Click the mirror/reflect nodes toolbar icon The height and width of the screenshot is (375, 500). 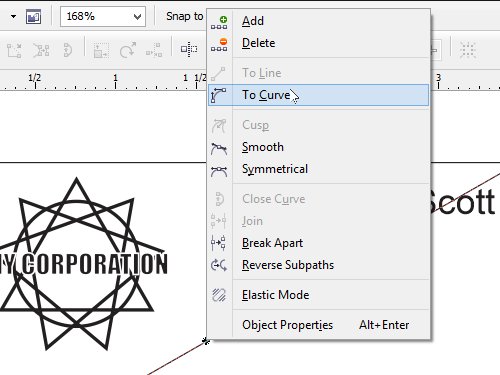[189, 50]
